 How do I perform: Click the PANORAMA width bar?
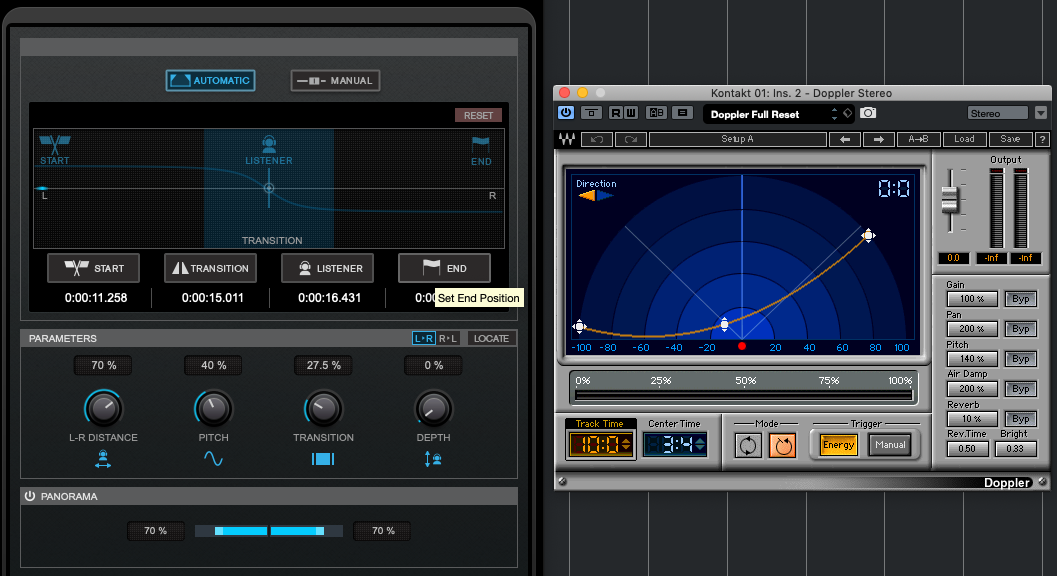pos(269,531)
